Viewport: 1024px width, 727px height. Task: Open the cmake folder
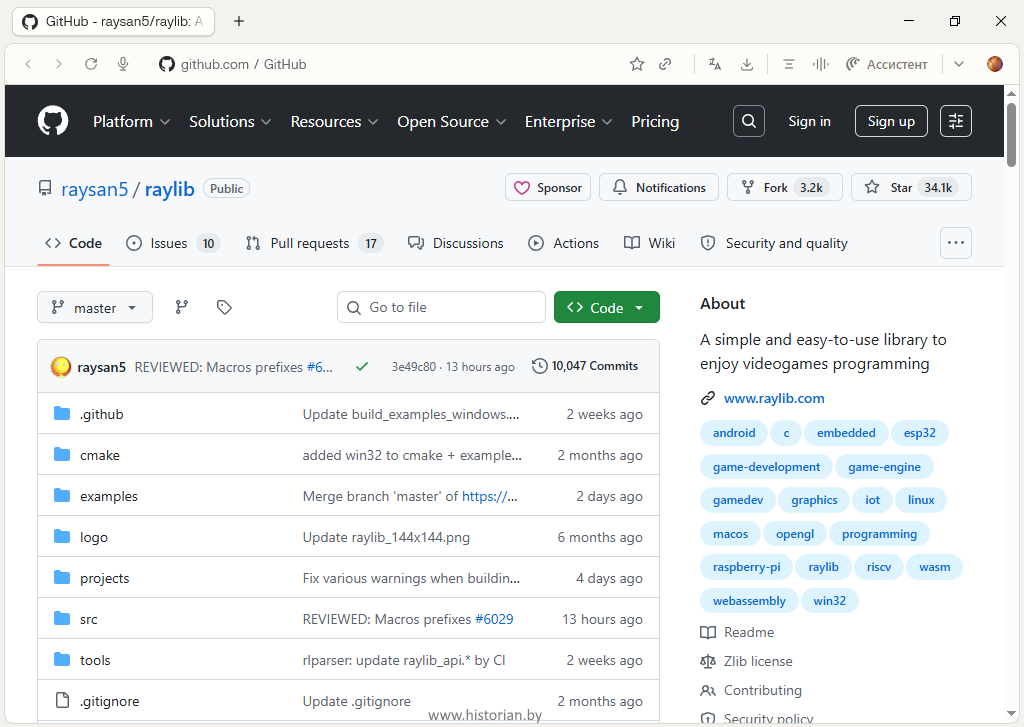click(100, 455)
